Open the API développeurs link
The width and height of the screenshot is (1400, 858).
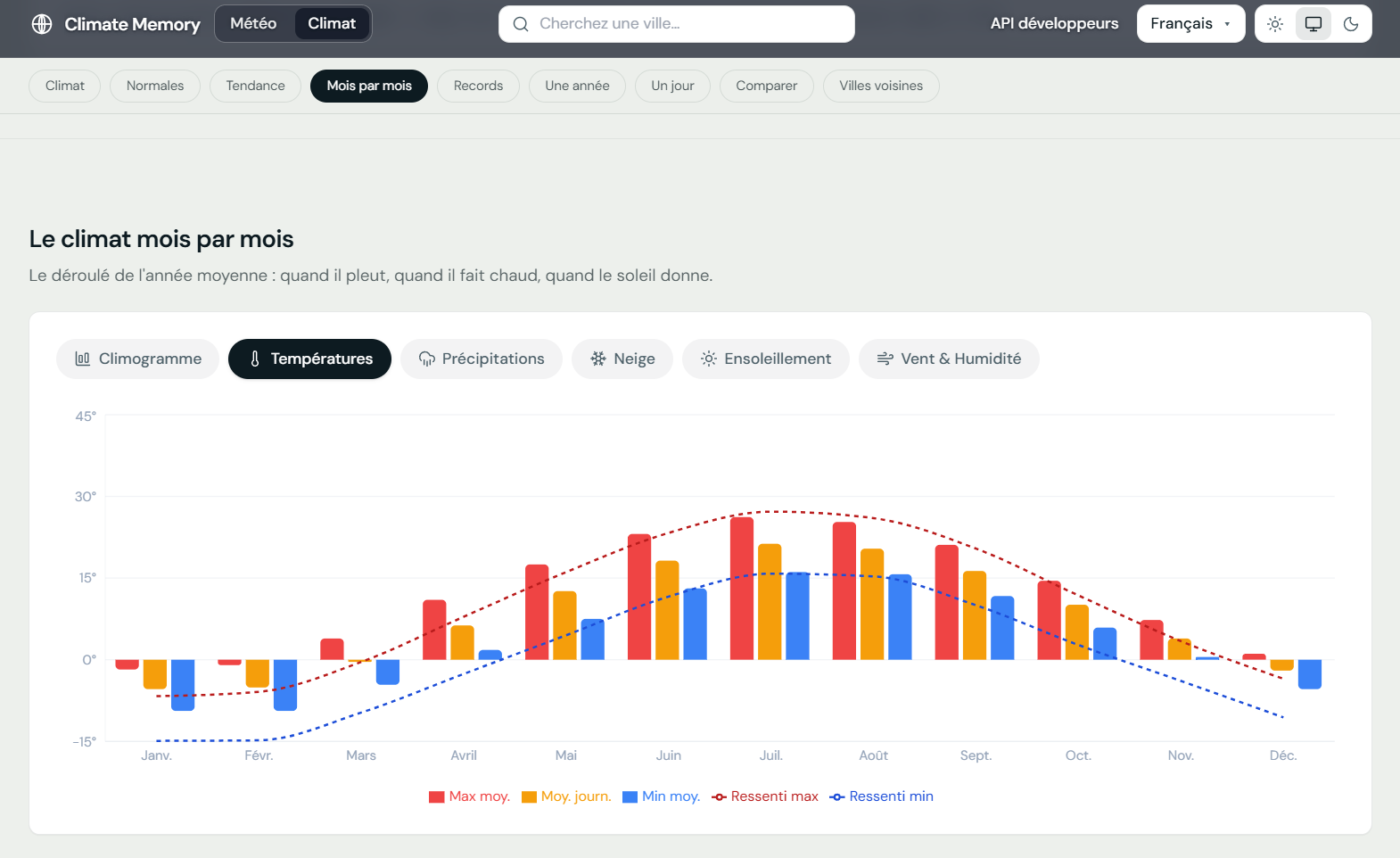click(1054, 24)
